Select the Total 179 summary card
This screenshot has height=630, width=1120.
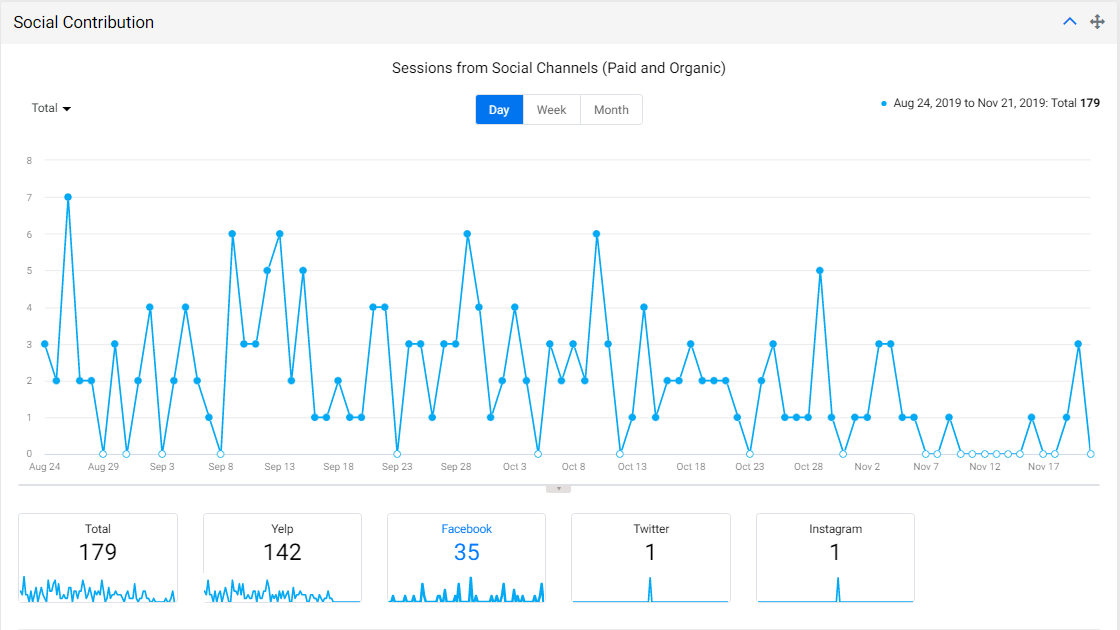point(98,558)
